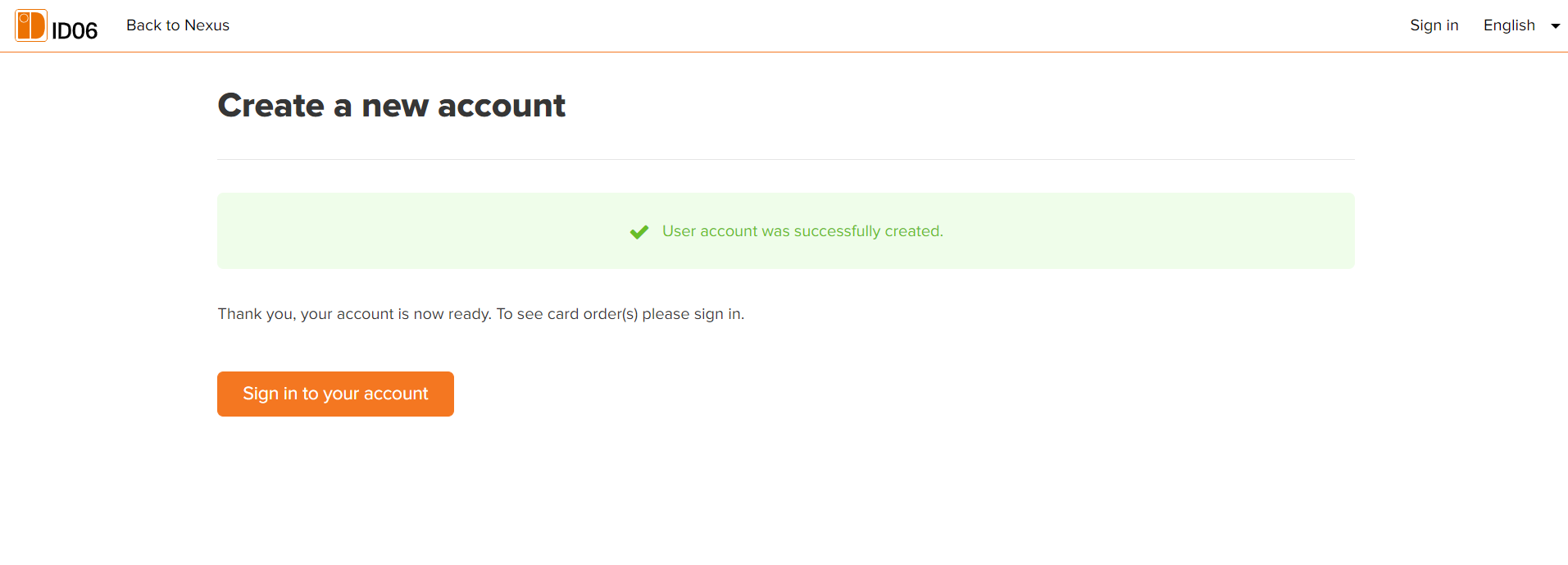Click the Create a new account heading
Screen dimensions: 1568x565
(x=391, y=105)
